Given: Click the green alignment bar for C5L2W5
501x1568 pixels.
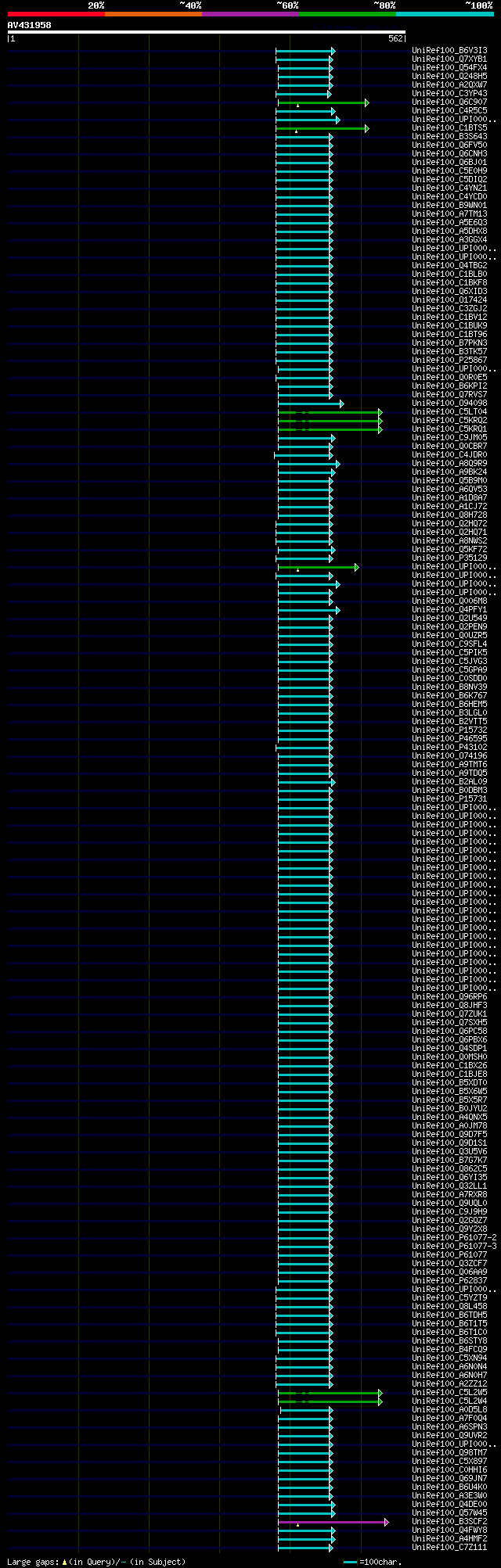Looking at the screenshot, I should [330, 1393].
